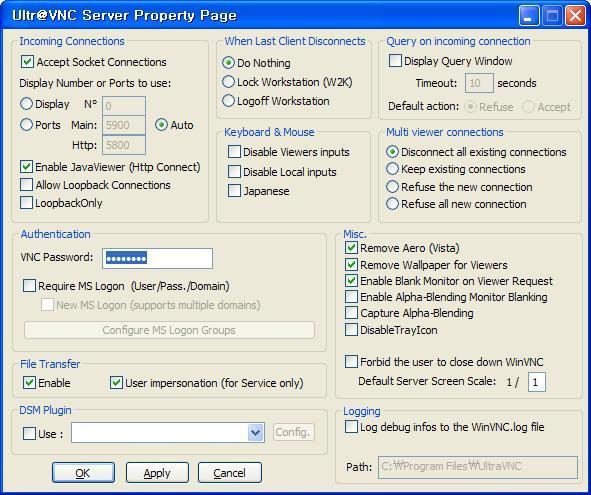Check Capture Alpha-Blending option
591x495 pixels.
tap(351, 313)
